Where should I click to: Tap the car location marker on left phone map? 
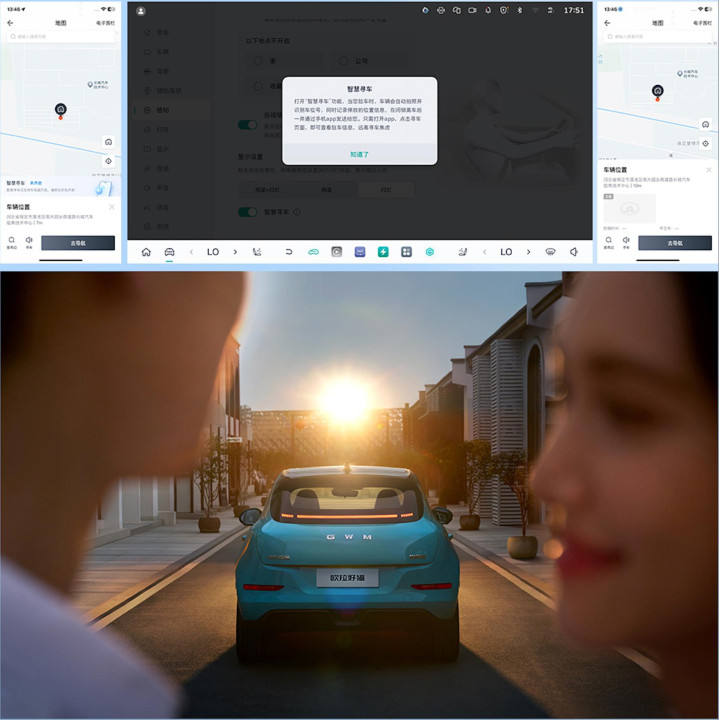[61, 110]
